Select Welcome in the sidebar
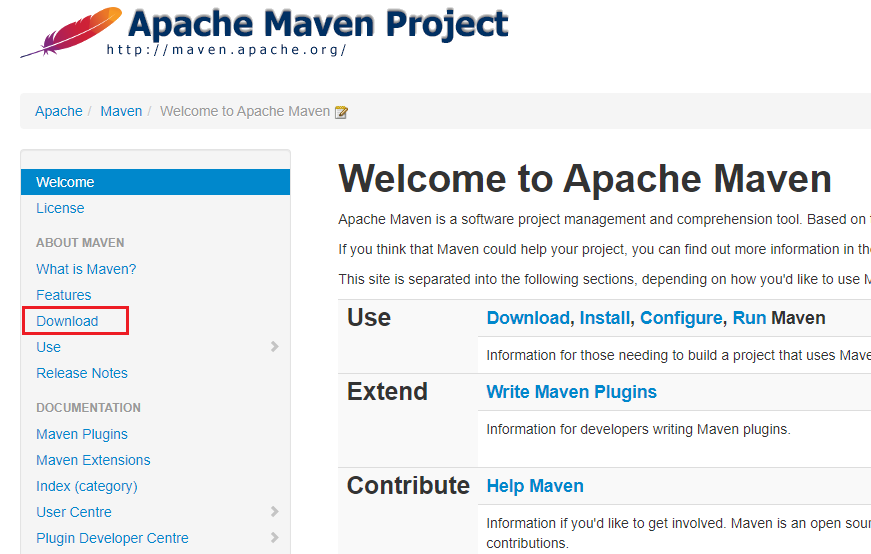Screen dimensions: 871x554 [x=155, y=182]
